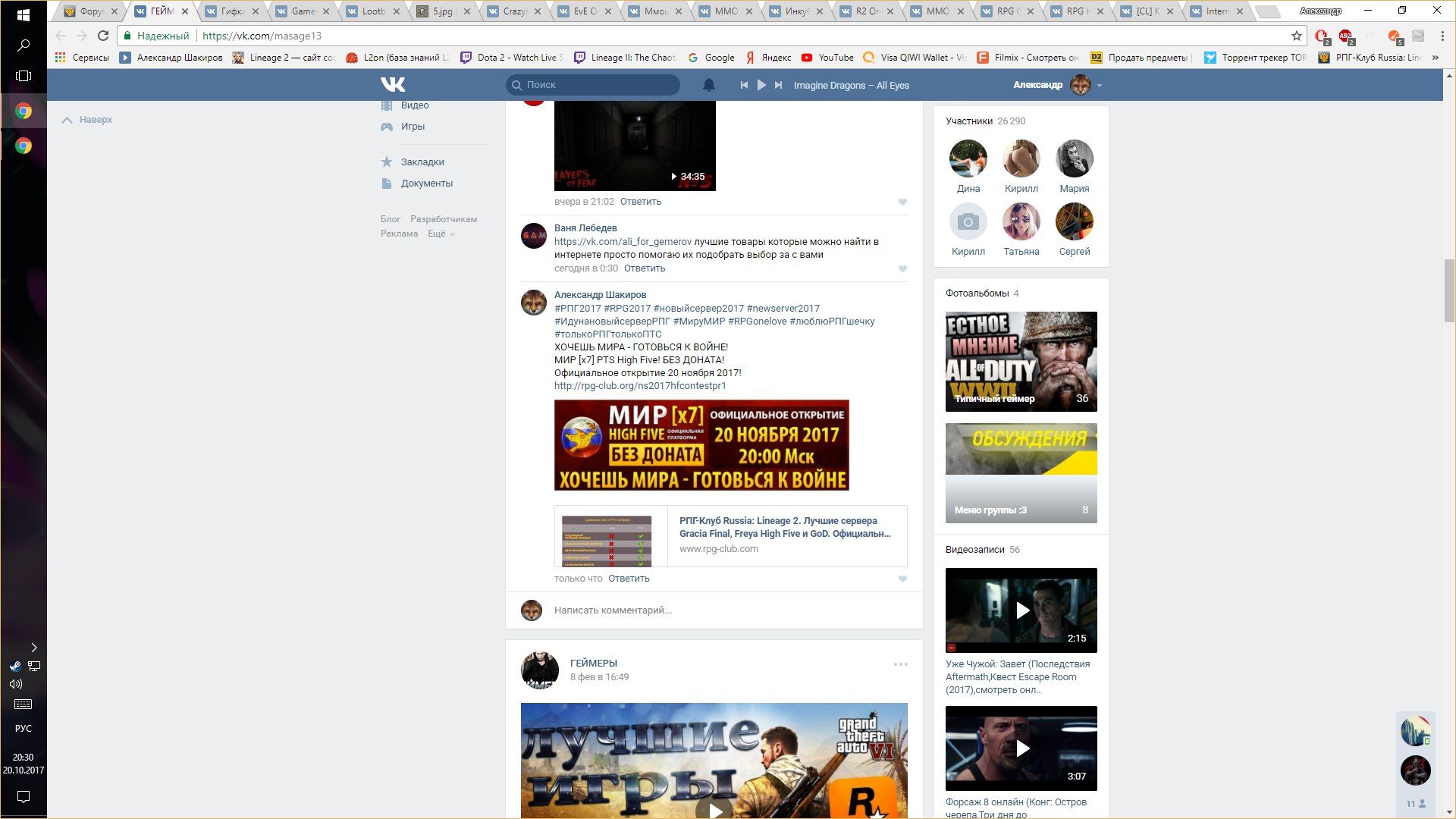Screen dimensions: 1456x819
Task: Click the address bar URL
Action: [262, 36]
